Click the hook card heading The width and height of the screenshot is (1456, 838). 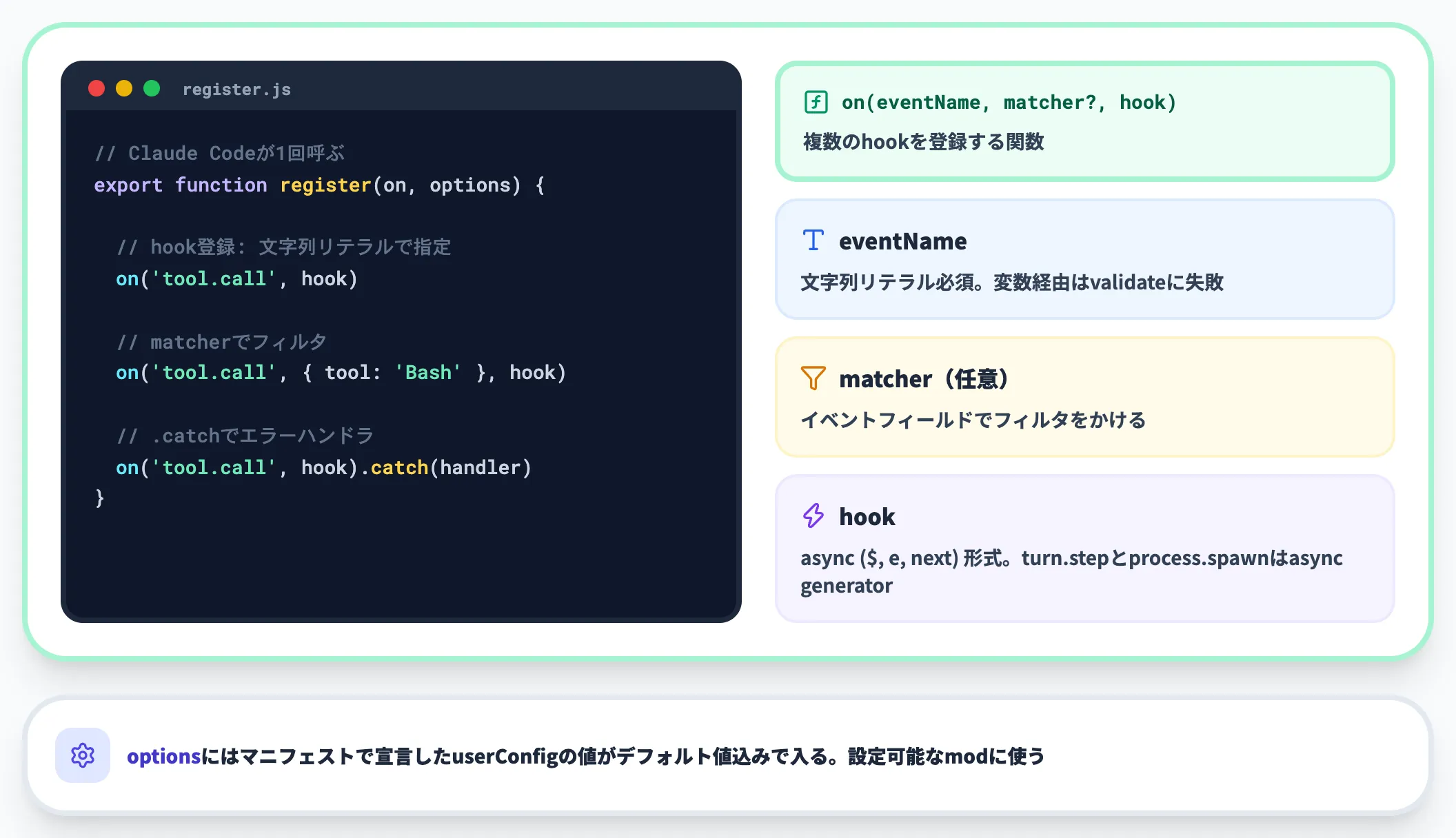coord(867,517)
